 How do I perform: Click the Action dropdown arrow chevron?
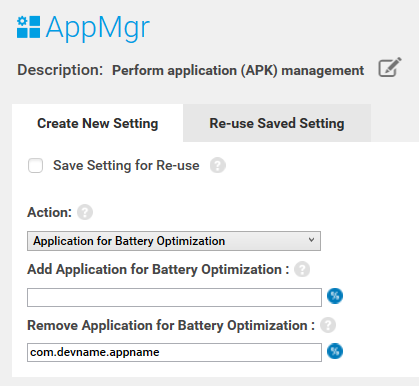coord(311,240)
